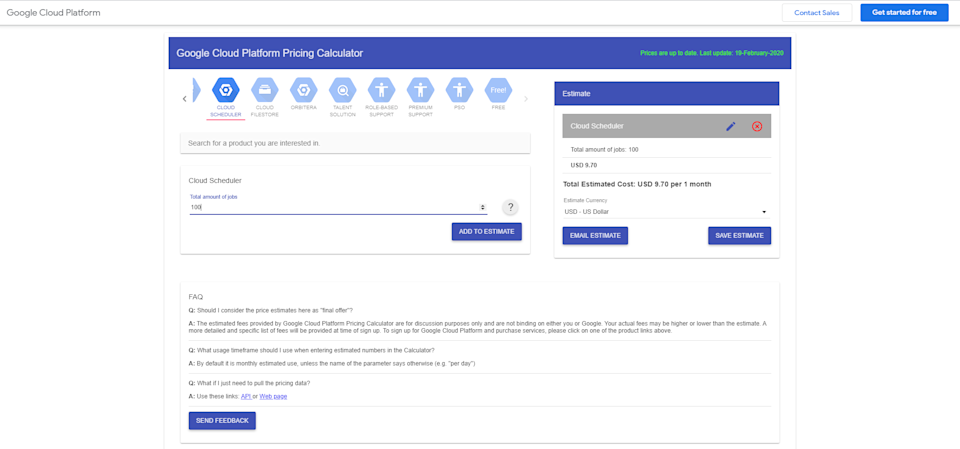Click Contact Sales button
Screen dimensions: 960x449
point(817,13)
